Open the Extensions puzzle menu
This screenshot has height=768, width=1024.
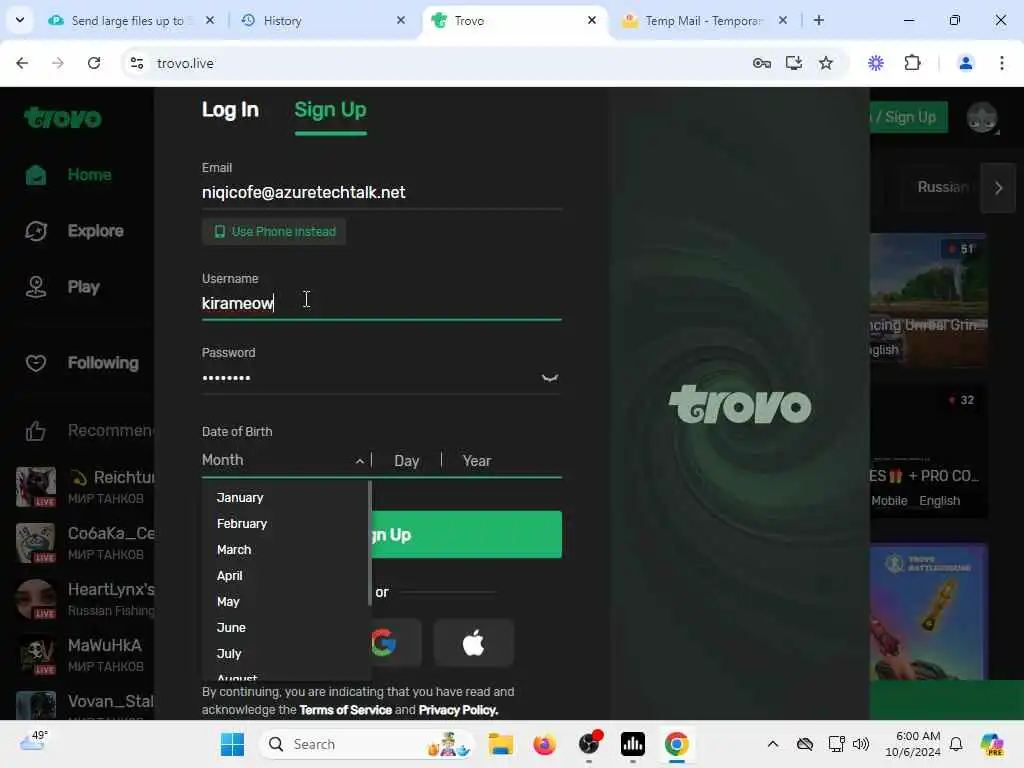pos(912,63)
